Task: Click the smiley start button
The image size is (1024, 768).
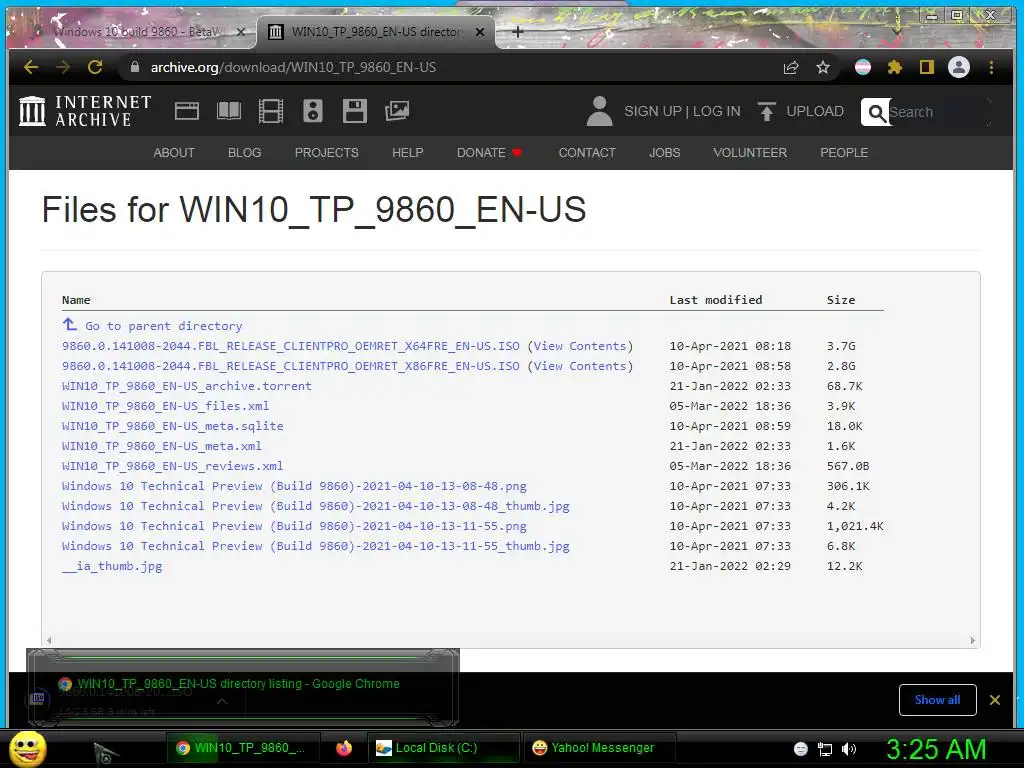Action: (x=28, y=749)
